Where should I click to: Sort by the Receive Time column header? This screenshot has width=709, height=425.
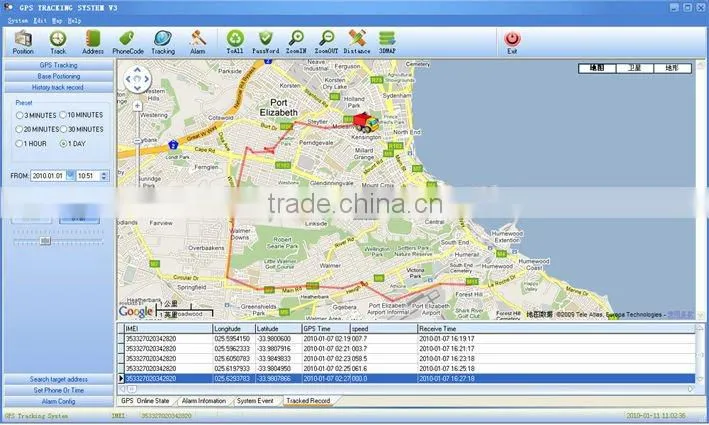(556, 329)
